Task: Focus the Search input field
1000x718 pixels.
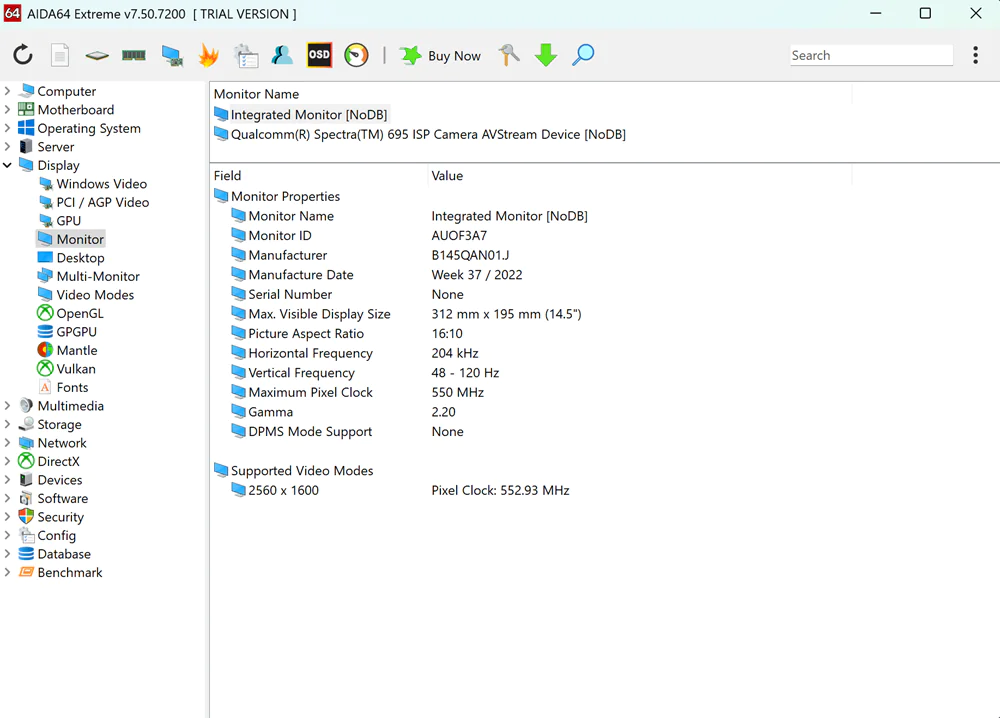Action: [871, 55]
